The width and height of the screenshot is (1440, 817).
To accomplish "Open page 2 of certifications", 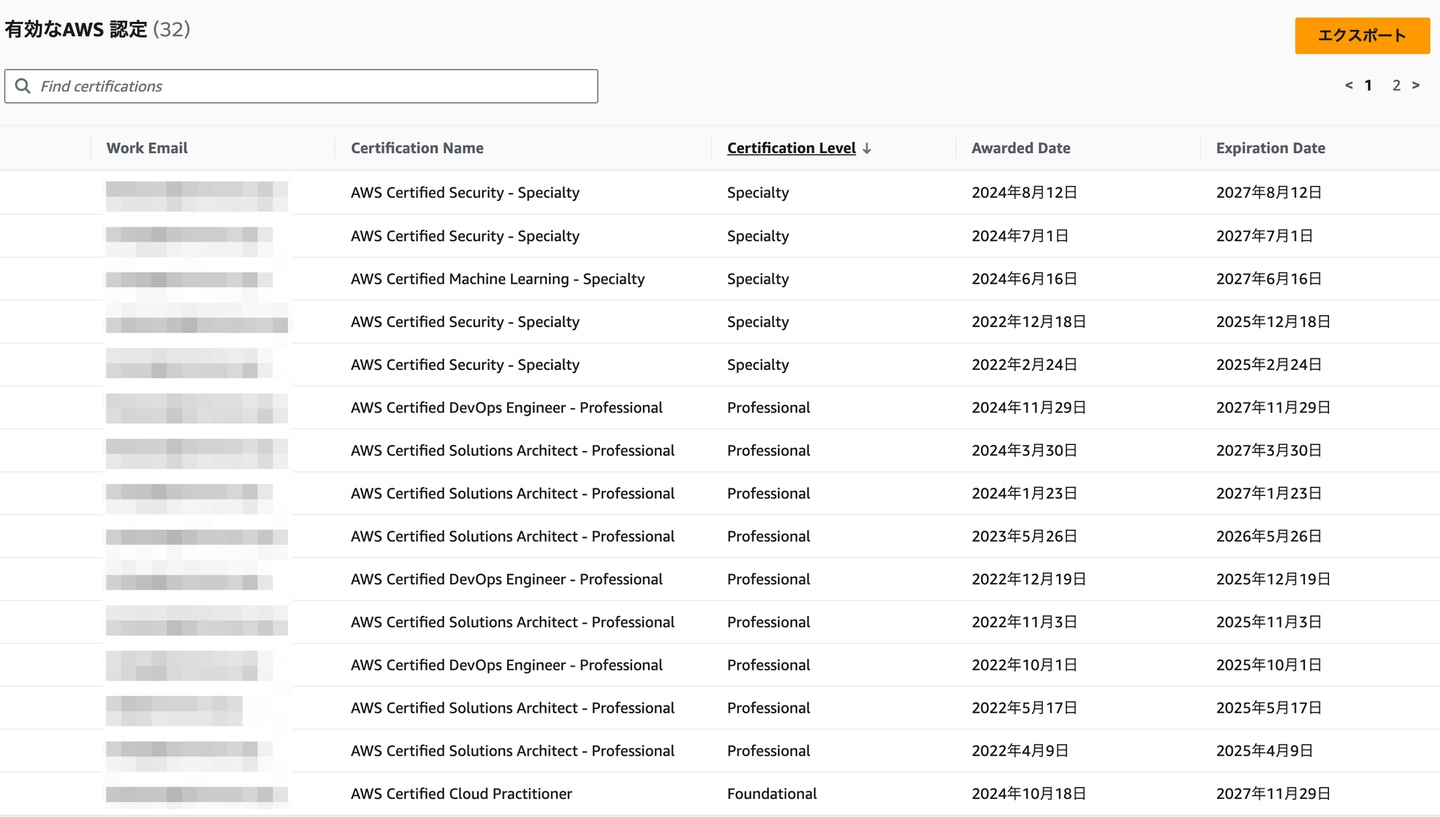I will coord(1396,86).
